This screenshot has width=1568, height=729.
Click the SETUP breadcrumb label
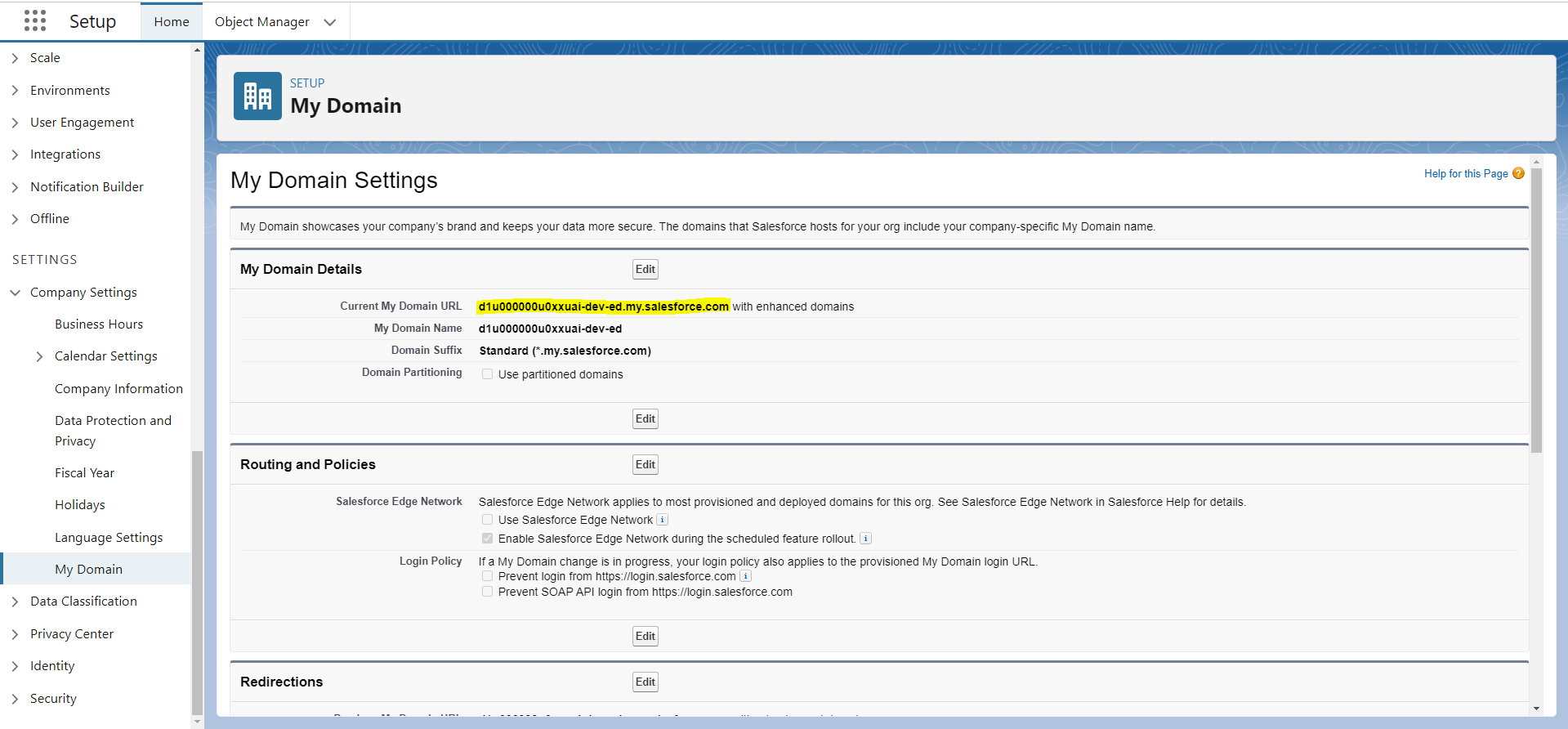click(x=307, y=83)
